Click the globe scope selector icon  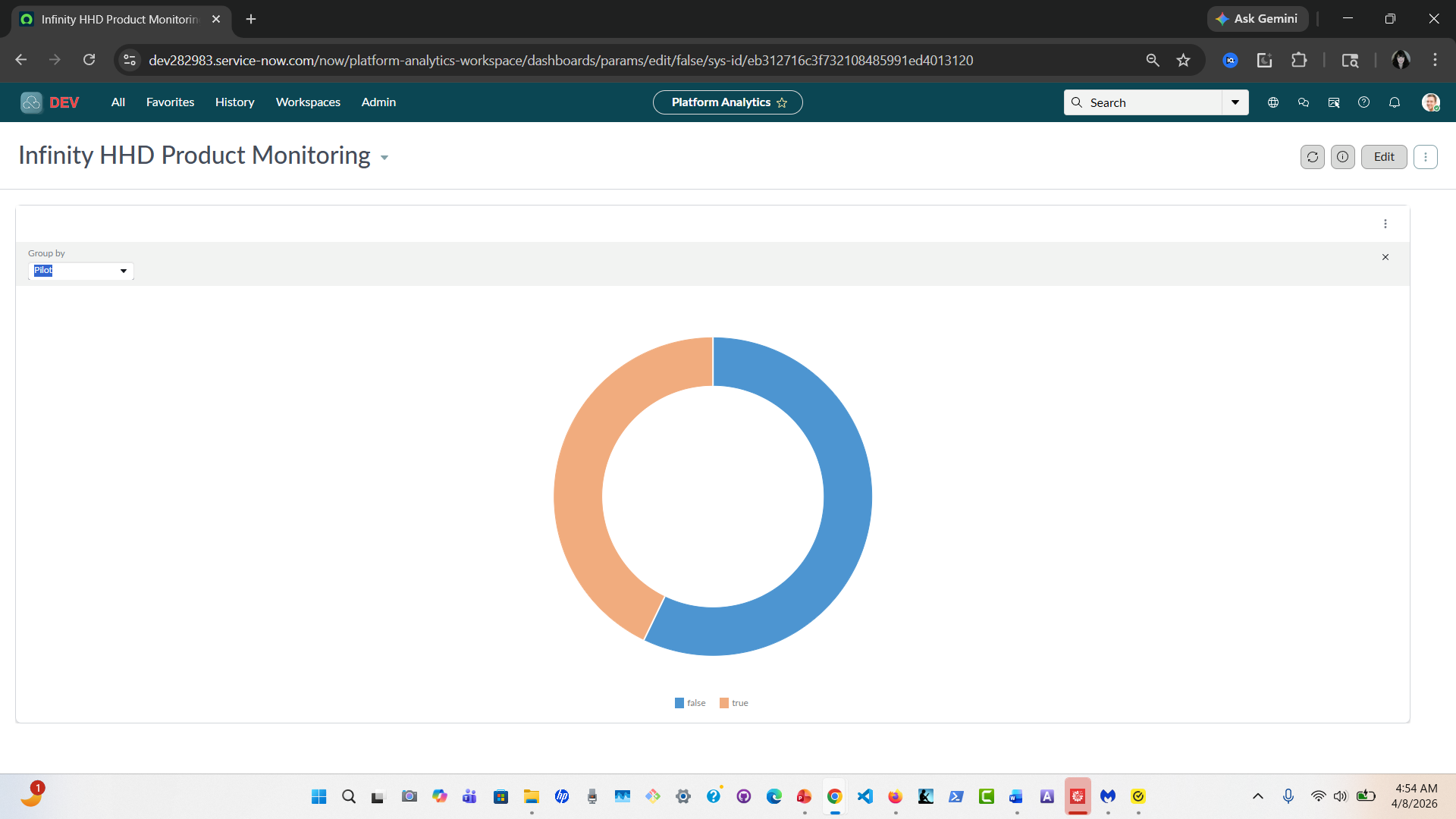click(1272, 102)
